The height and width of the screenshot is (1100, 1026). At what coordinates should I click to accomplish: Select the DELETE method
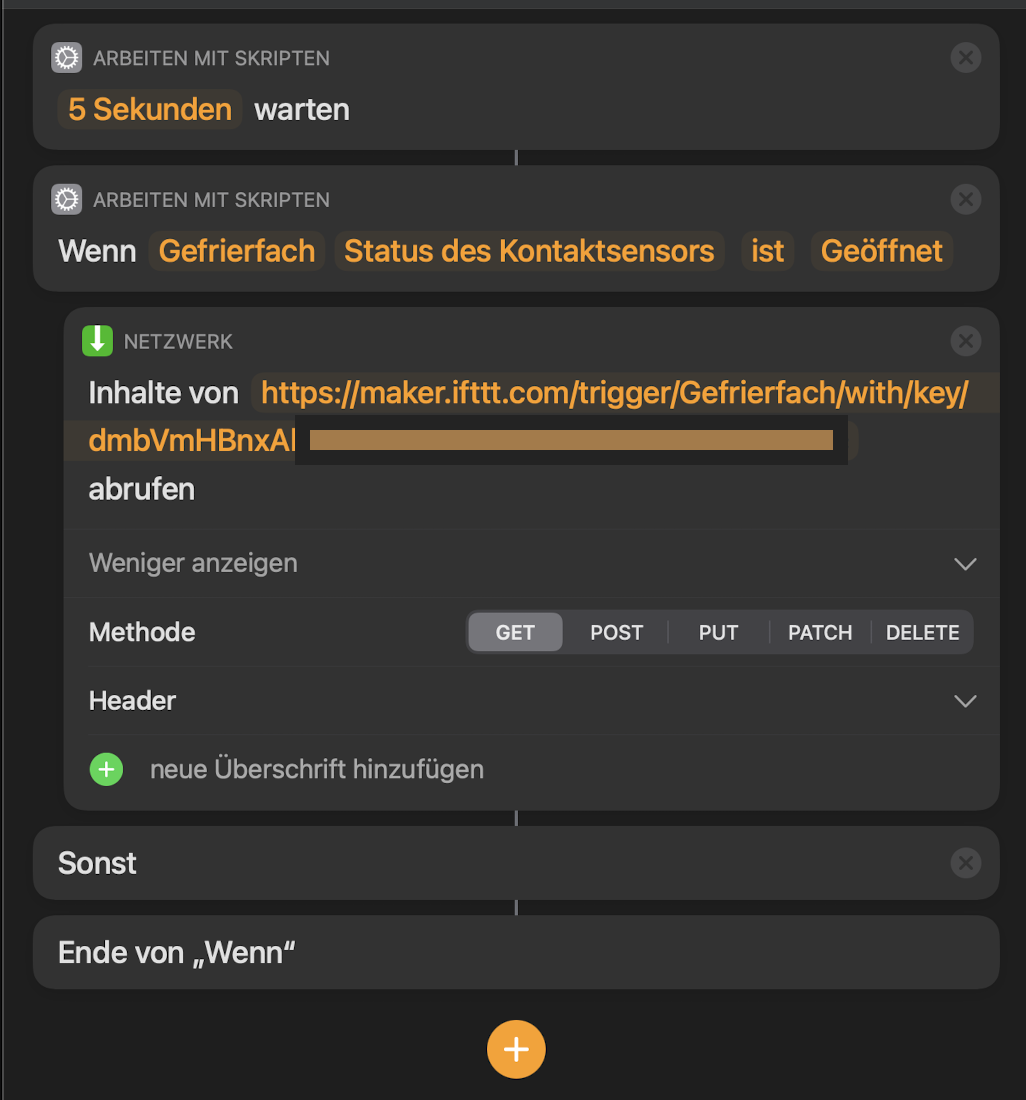click(922, 633)
